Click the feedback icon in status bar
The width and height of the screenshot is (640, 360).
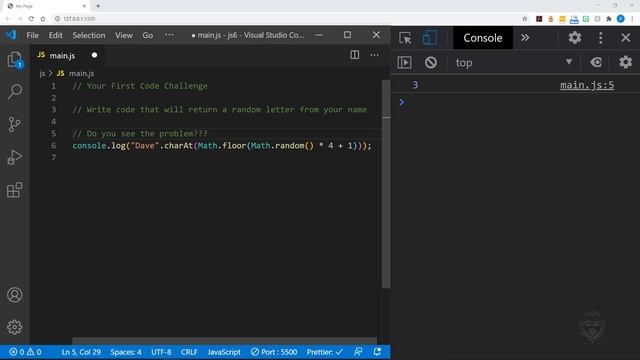pos(358,352)
